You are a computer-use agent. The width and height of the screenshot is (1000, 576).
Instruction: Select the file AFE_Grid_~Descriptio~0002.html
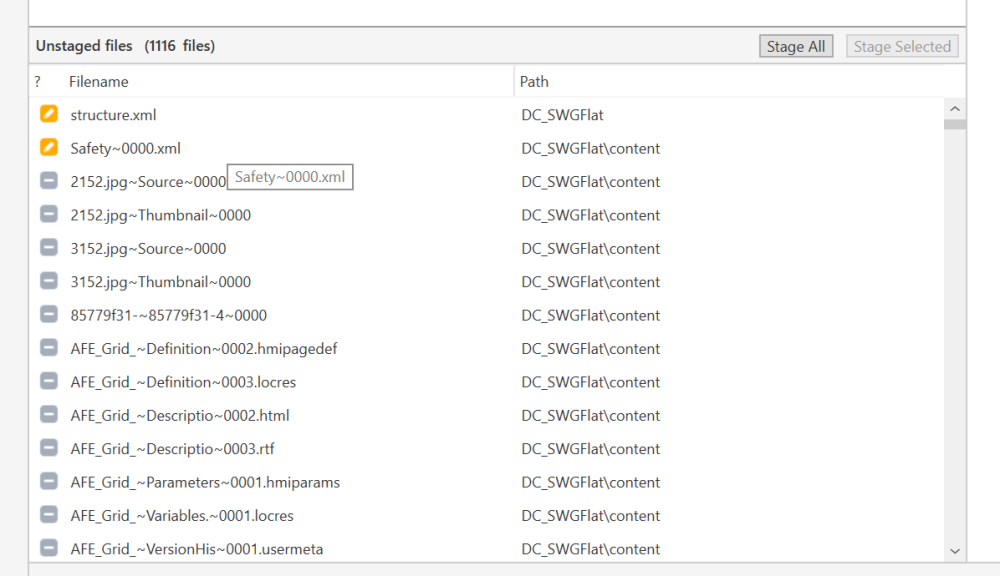(179, 415)
